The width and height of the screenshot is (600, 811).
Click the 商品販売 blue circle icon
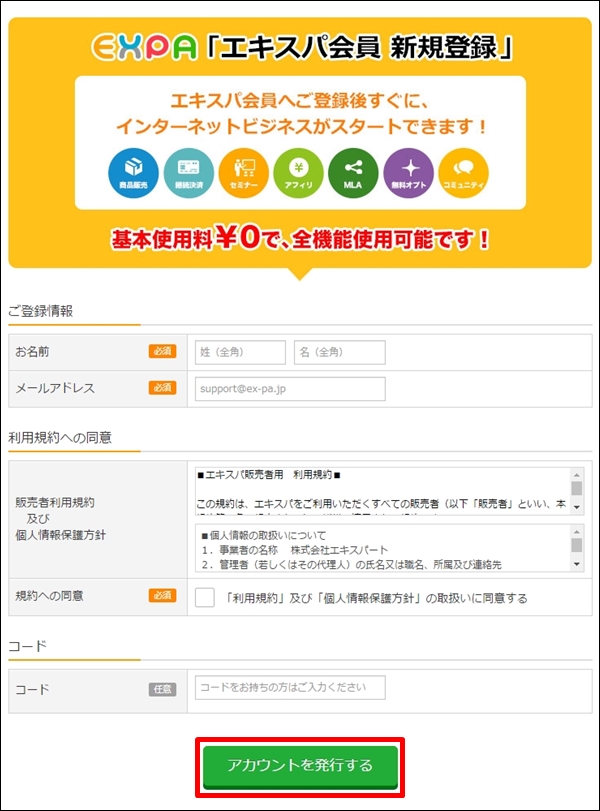point(133,173)
